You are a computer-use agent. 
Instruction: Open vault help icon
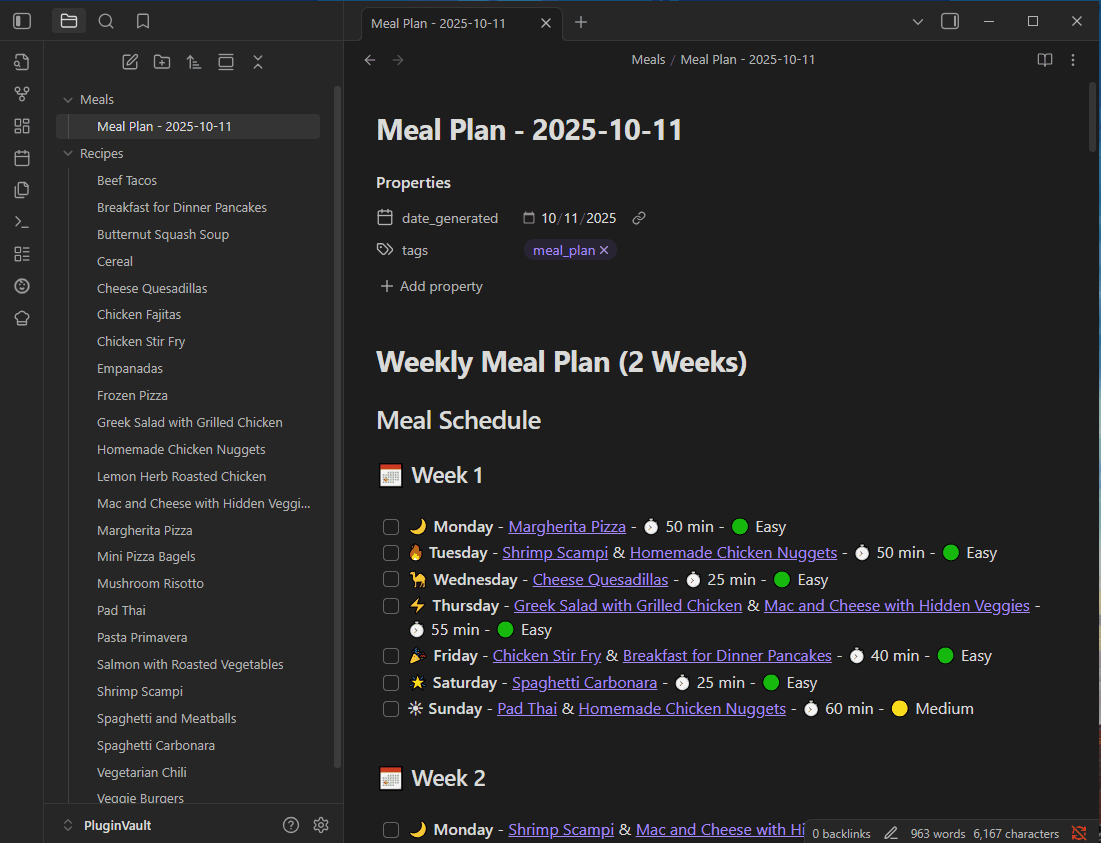pyautogui.click(x=291, y=825)
